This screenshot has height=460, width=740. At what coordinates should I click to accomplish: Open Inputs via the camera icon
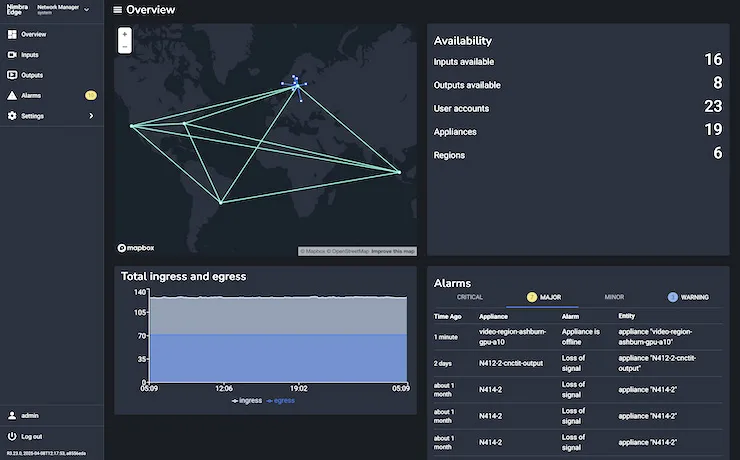coord(12,55)
